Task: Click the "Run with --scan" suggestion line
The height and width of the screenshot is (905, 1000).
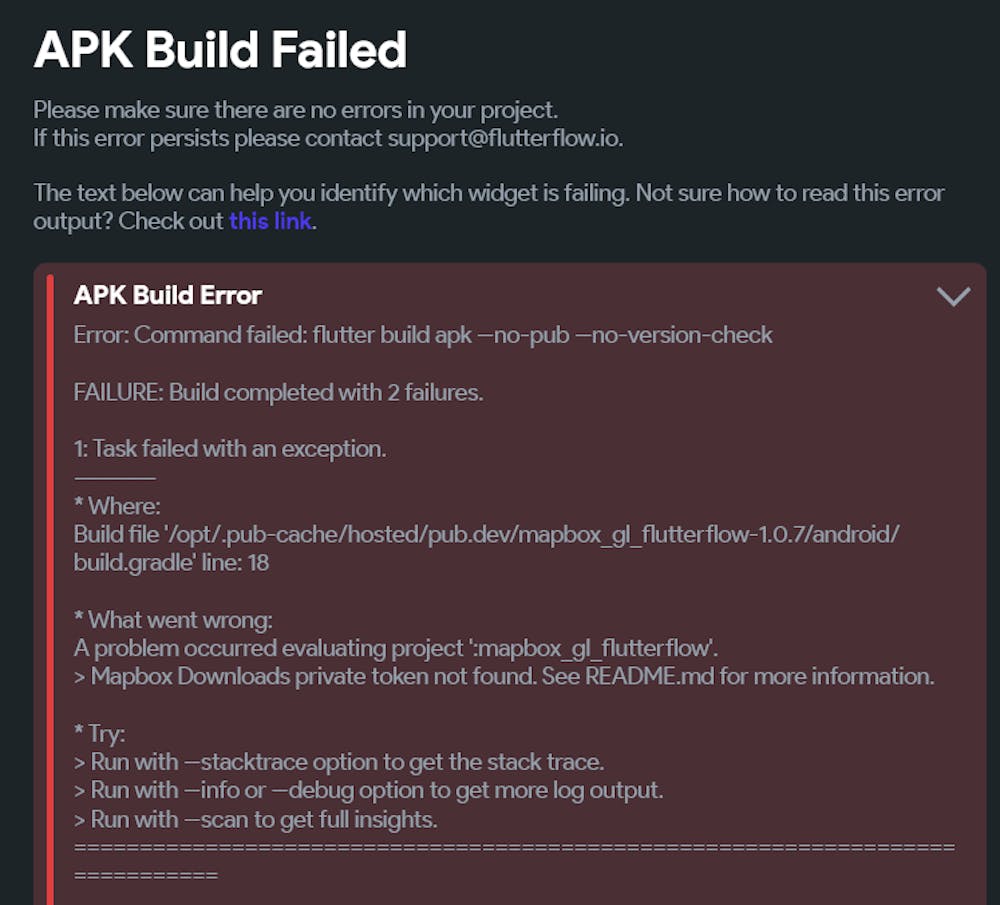Action: [256, 820]
